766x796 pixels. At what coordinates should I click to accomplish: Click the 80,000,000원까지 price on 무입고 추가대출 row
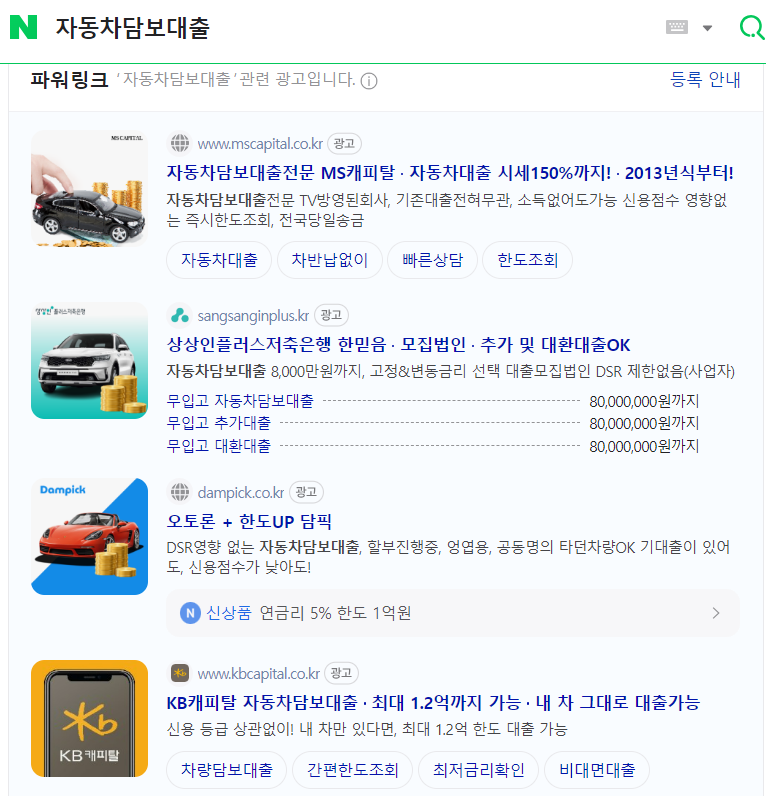pyautogui.click(x=644, y=423)
